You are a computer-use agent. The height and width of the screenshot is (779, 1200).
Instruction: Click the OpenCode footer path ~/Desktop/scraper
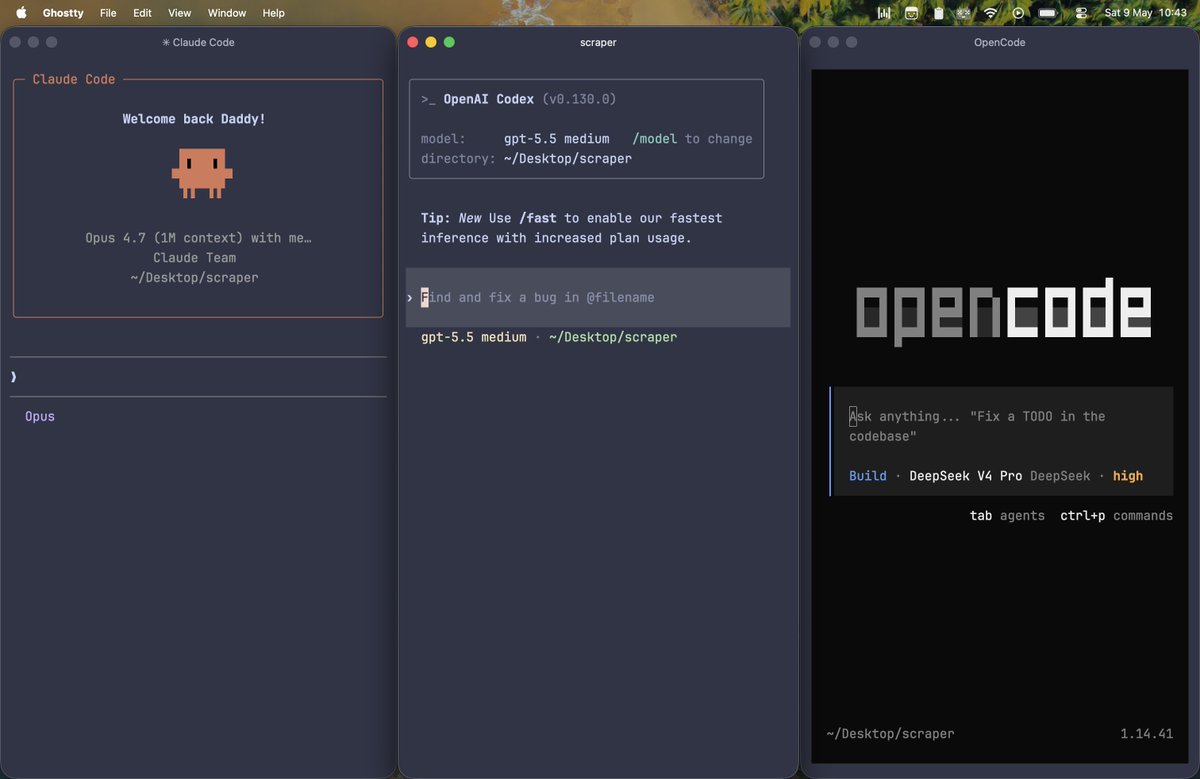pos(890,734)
